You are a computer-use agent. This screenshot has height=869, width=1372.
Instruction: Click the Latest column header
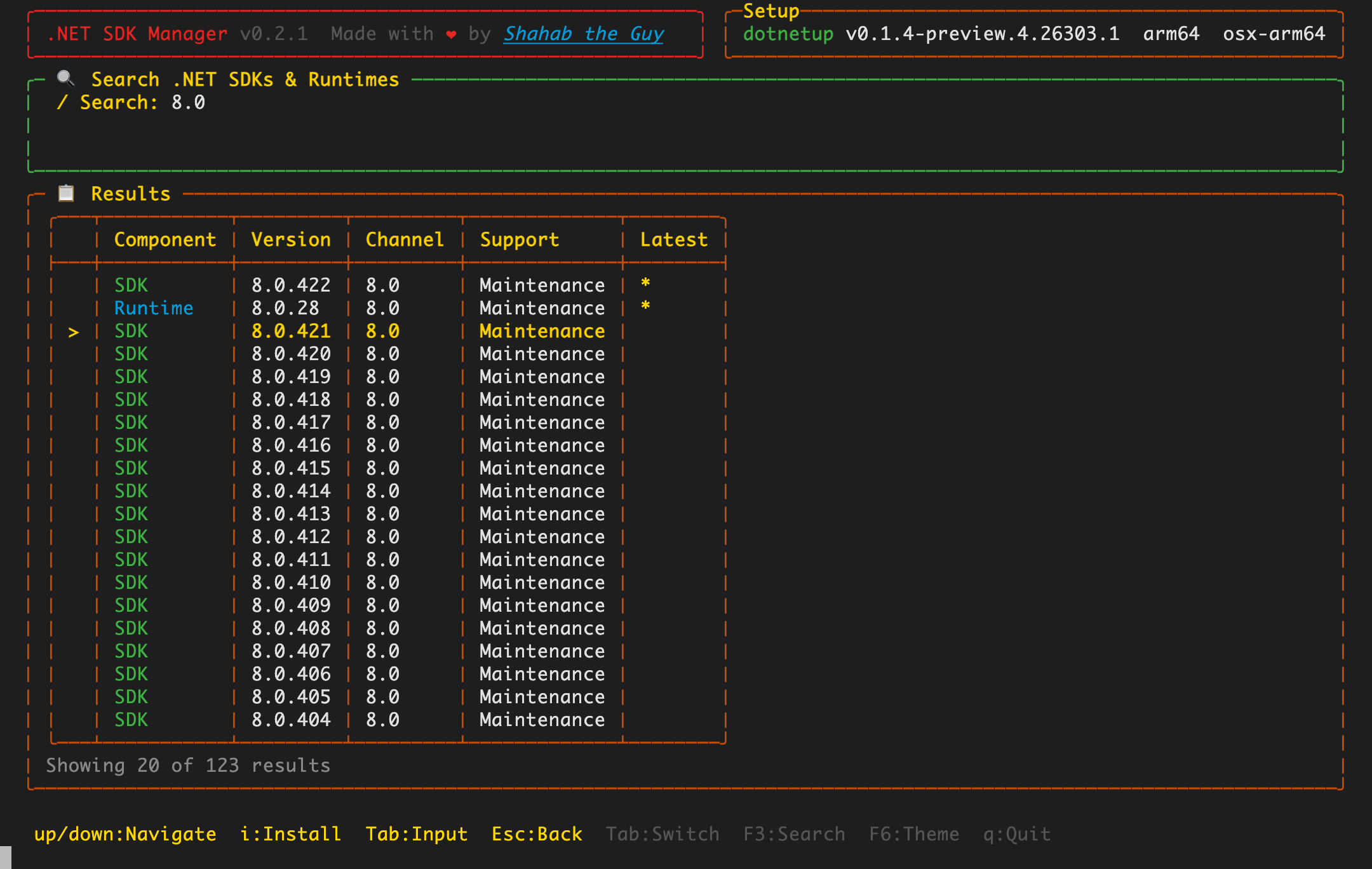click(674, 239)
